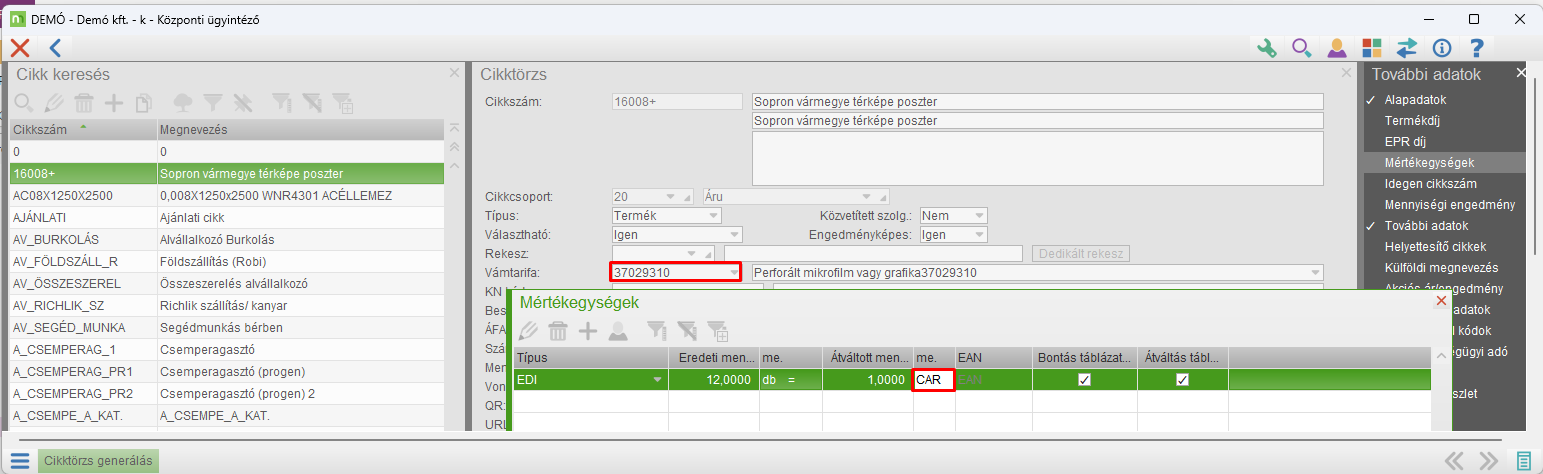Click plus add icon in Cikk keresés toolbar

114,102
